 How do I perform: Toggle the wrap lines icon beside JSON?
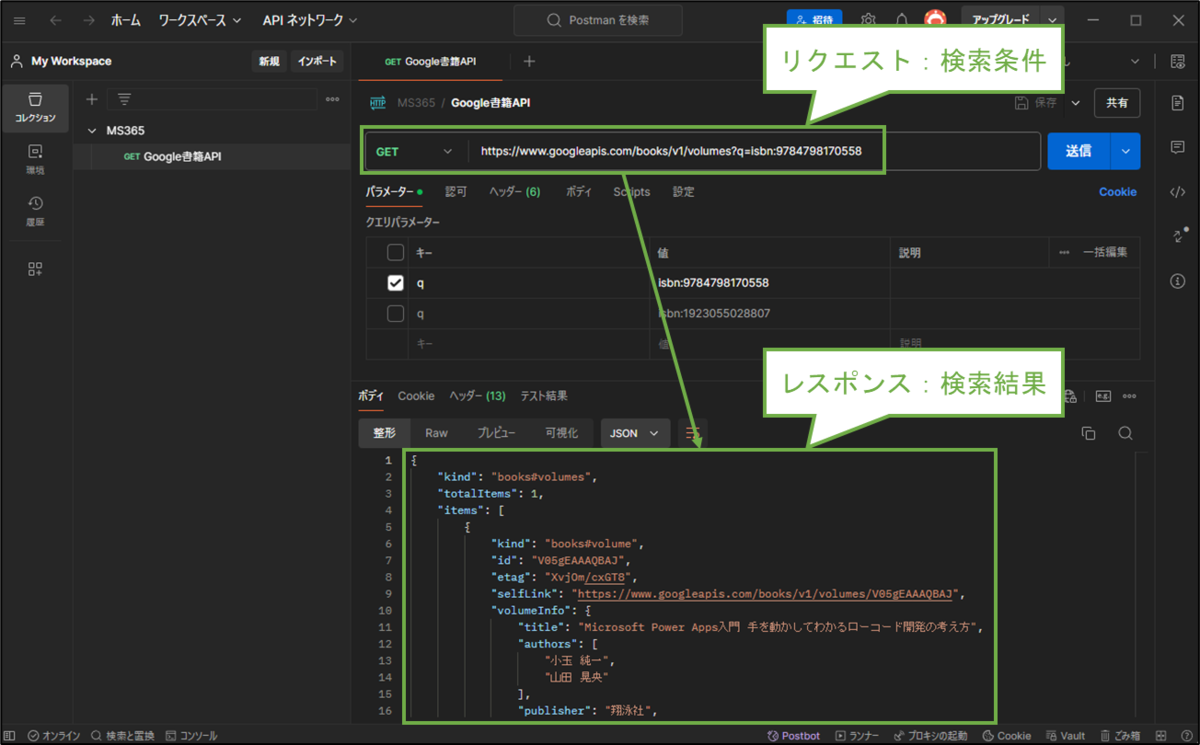[x=691, y=433]
